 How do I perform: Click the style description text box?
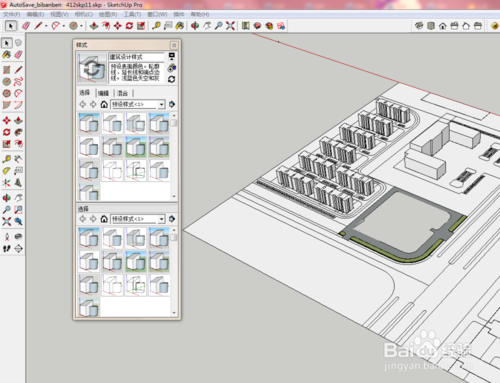[136, 72]
